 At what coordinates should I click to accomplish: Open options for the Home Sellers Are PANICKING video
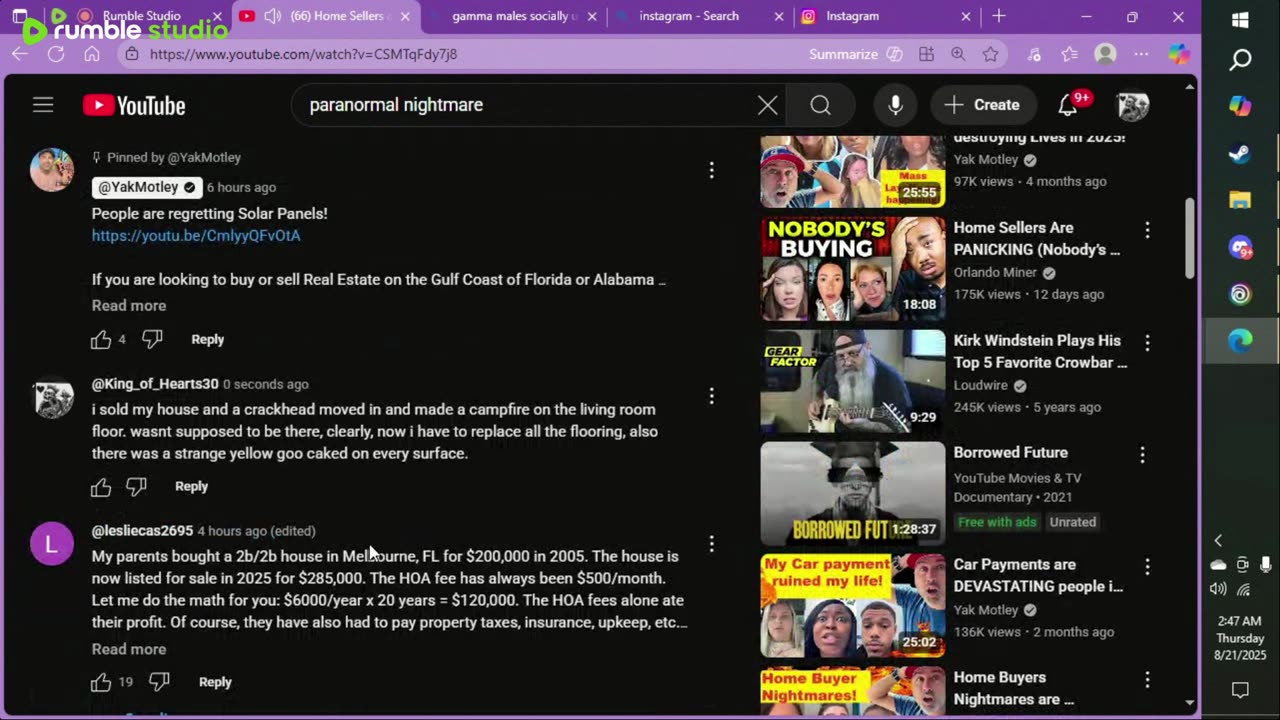coord(1147,230)
